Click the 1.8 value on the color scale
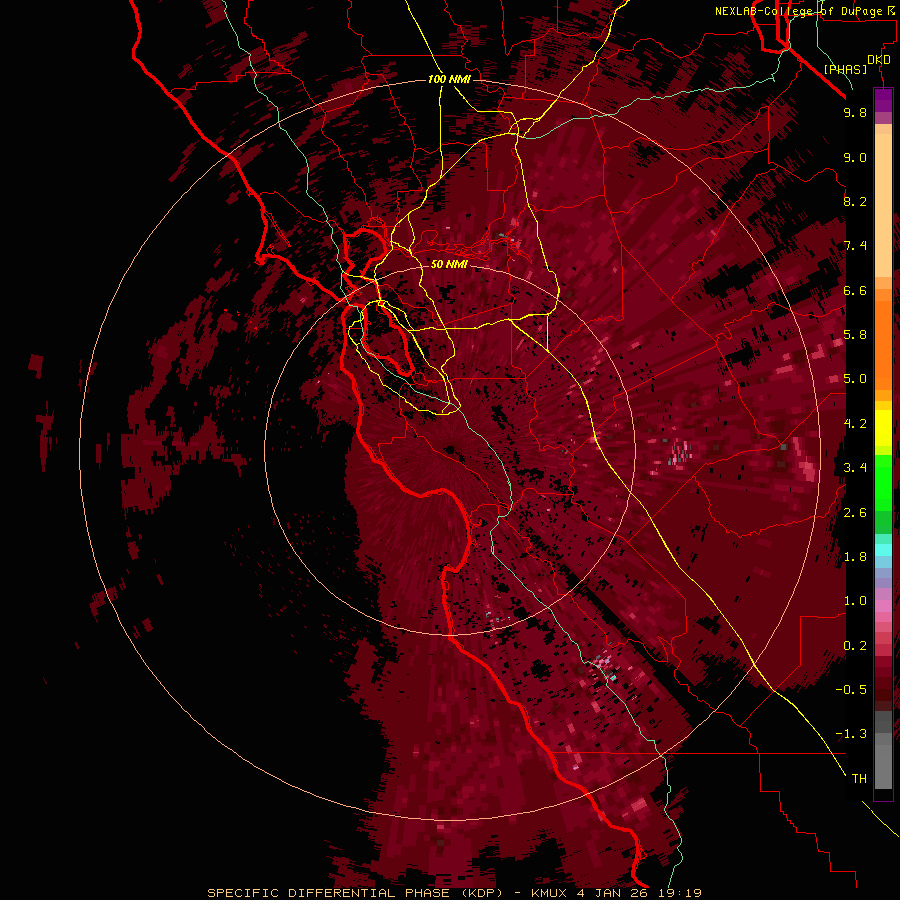This screenshot has width=900, height=900. pos(855,557)
